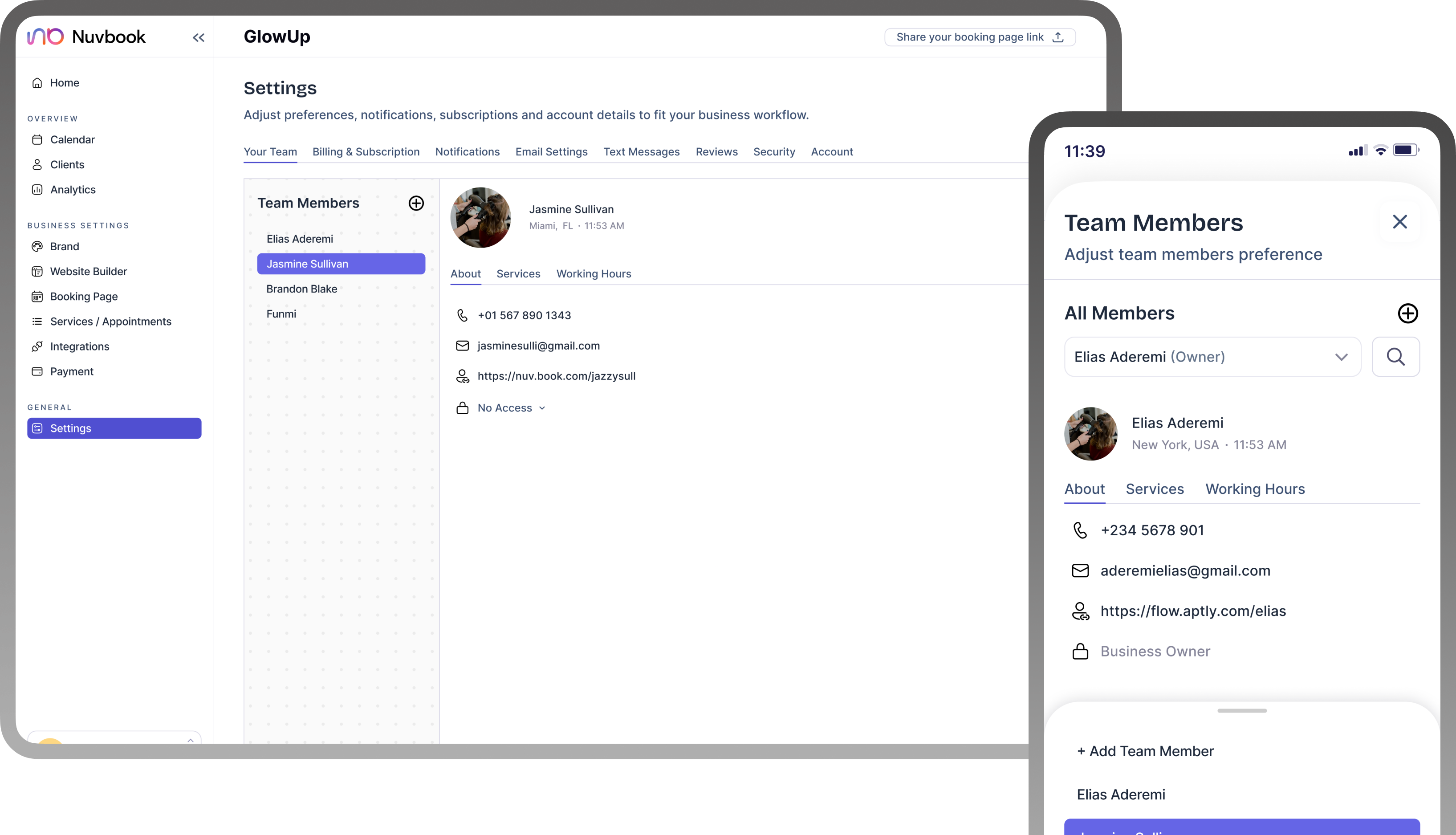This screenshot has width=1456, height=835.
Task: Click the plus icon next to All Members
Action: (1408, 314)
